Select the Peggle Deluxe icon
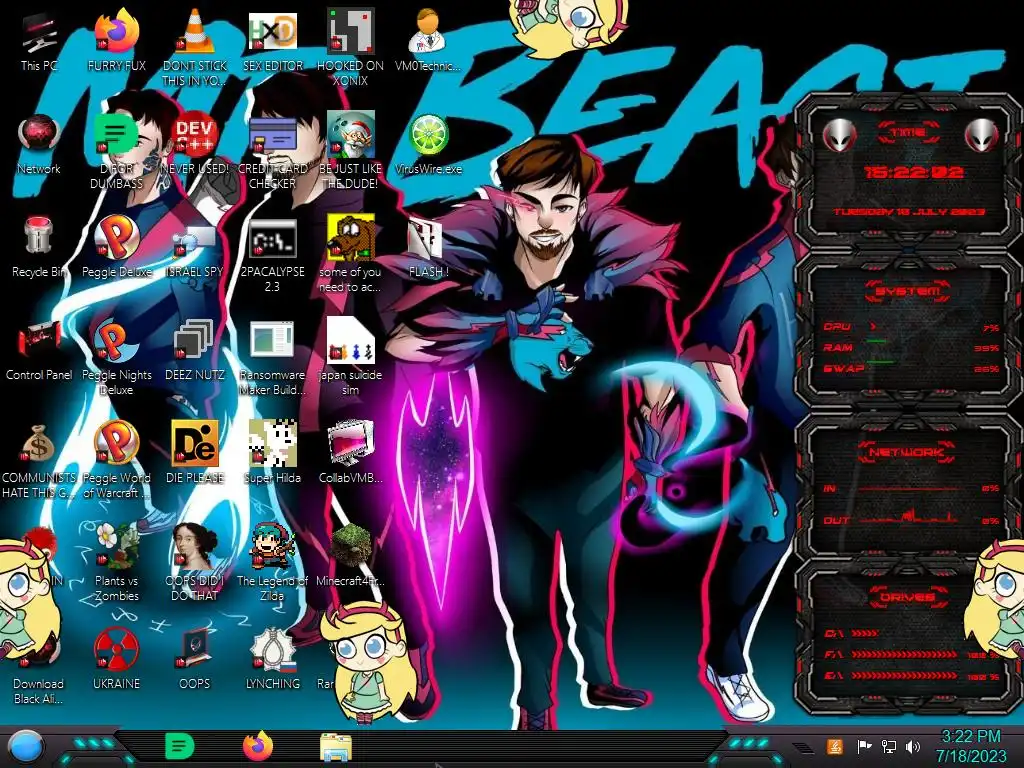 116,238
